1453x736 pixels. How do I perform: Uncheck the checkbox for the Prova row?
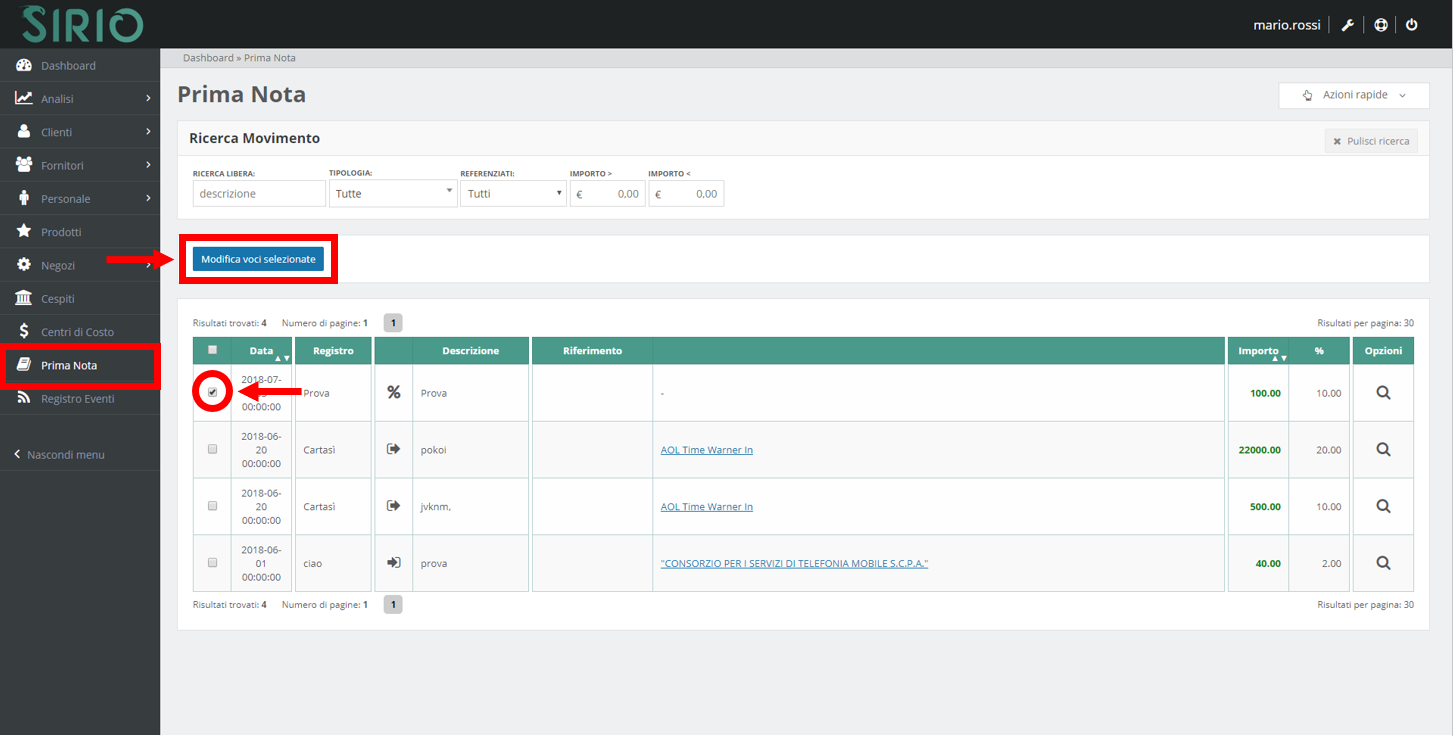click(212, 392)
